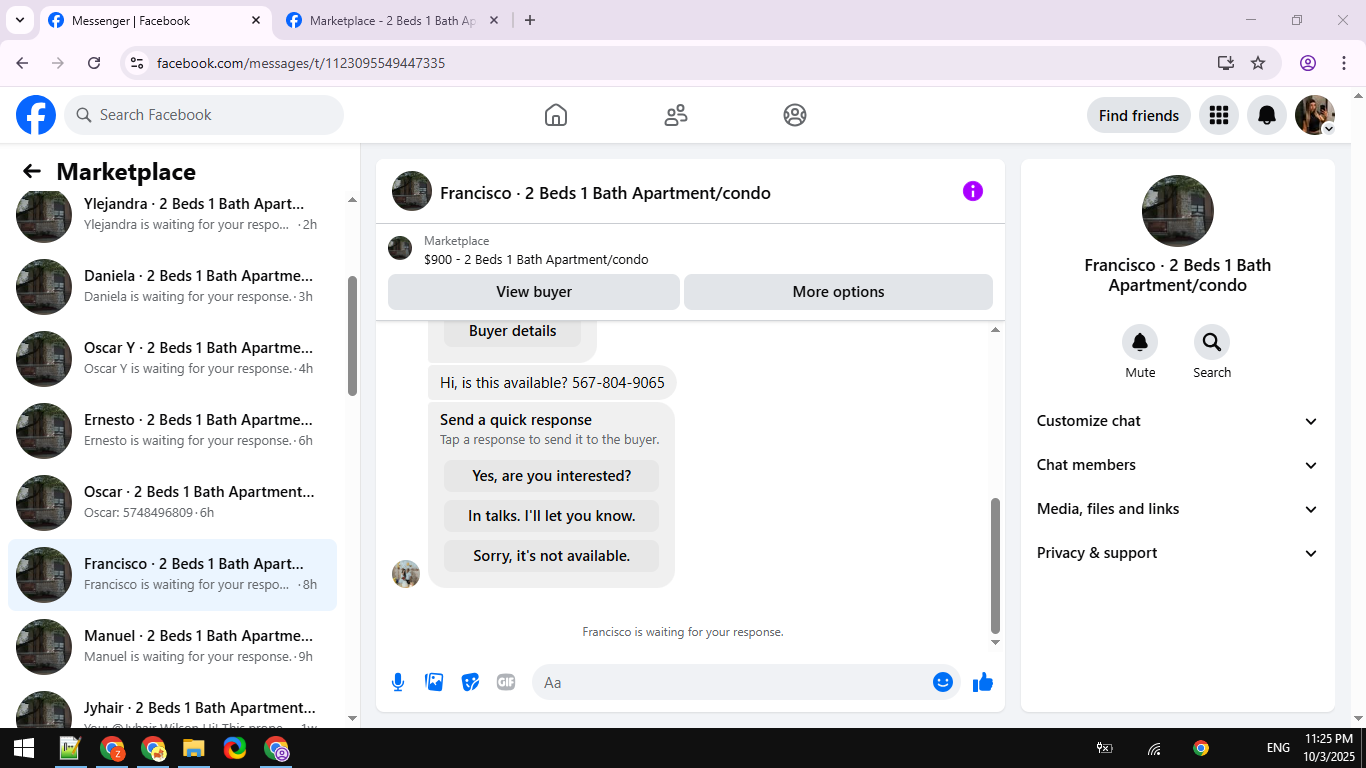
Task: Click the Buyer details button
Action: [x=513, y=331]
